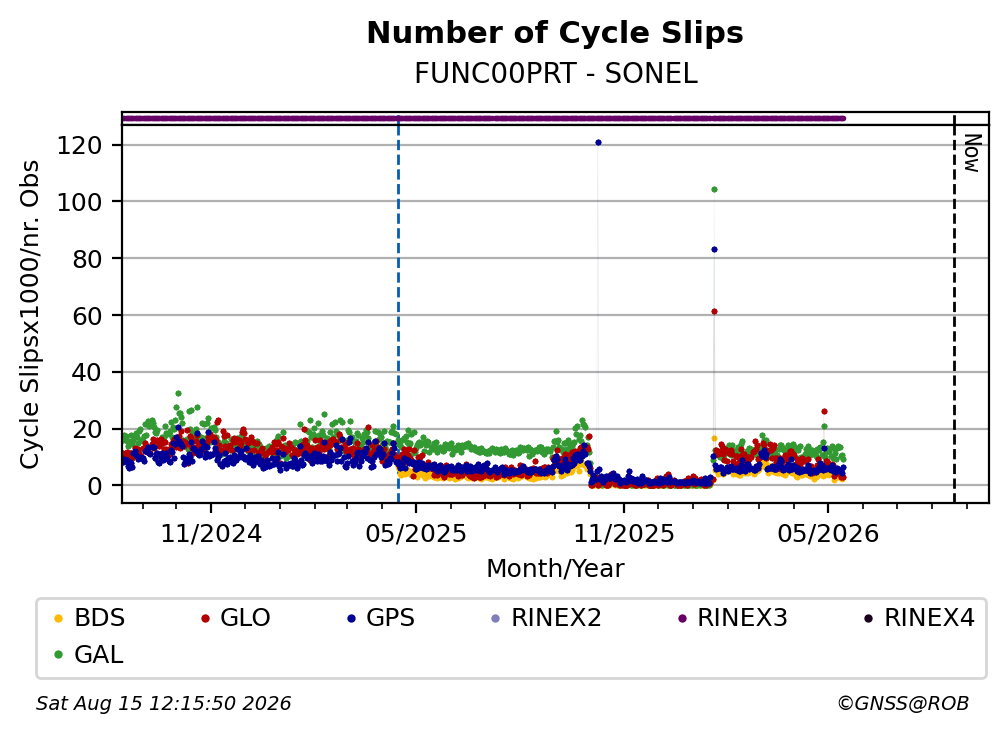Image resolution: width=1008 pixels, height=734 pixels.
Task: Click the 40 y-axis tick label
Action: click(x=87, y=373)
